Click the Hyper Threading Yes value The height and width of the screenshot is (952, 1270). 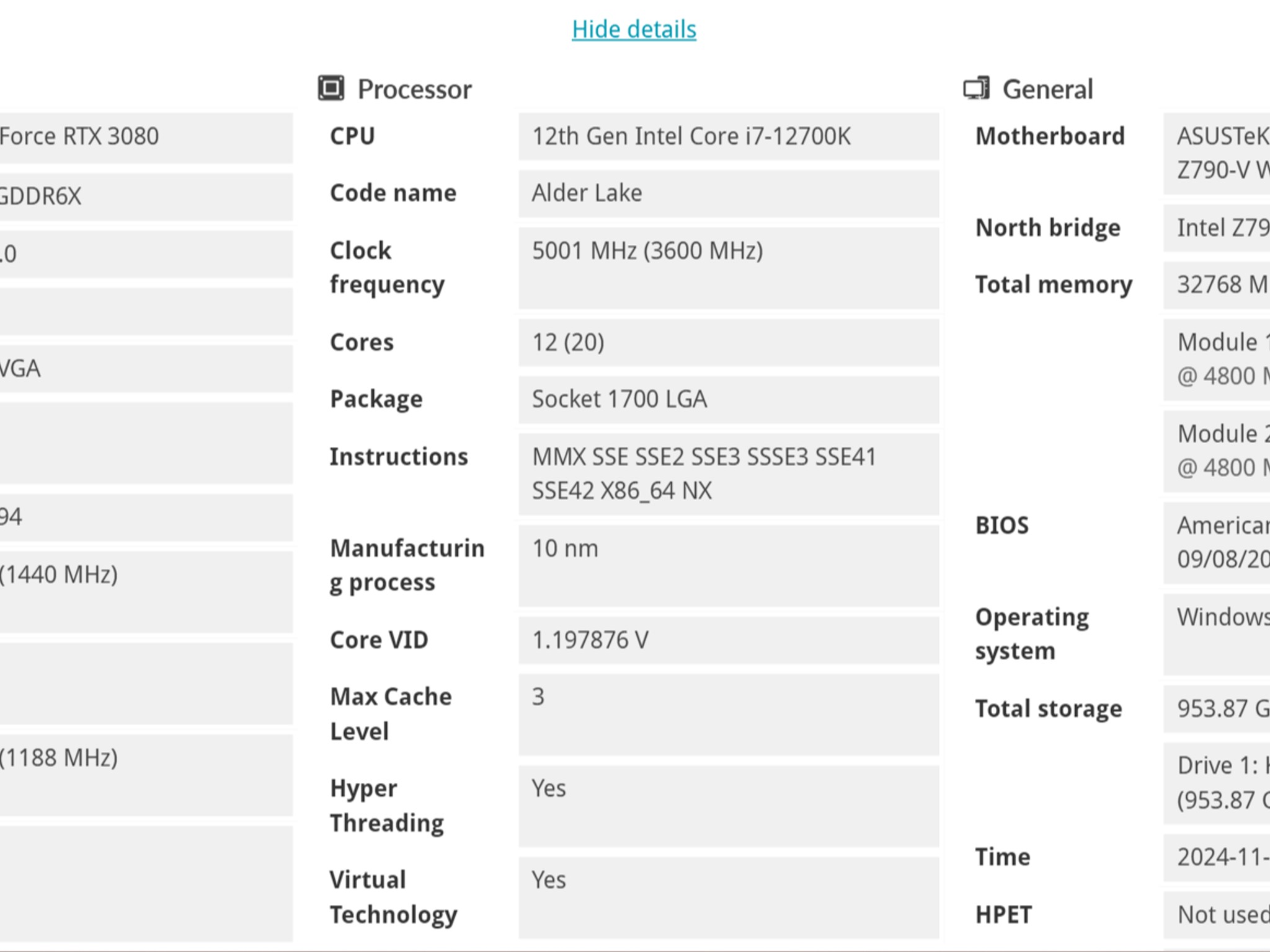pyautogui.click(x=729, y=806)
